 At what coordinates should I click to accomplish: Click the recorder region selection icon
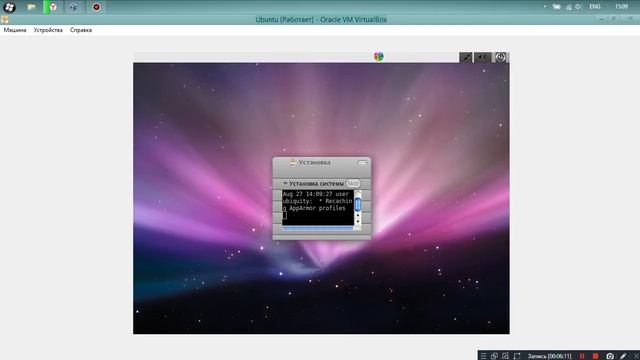coord(517,356)
